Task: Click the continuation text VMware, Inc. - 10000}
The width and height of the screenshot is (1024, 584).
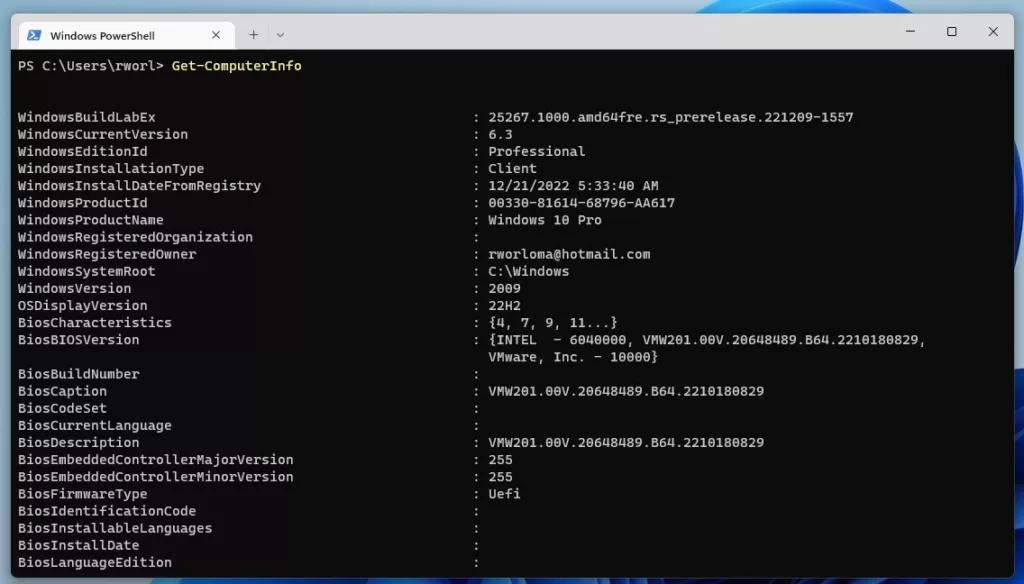Action: 573,357
